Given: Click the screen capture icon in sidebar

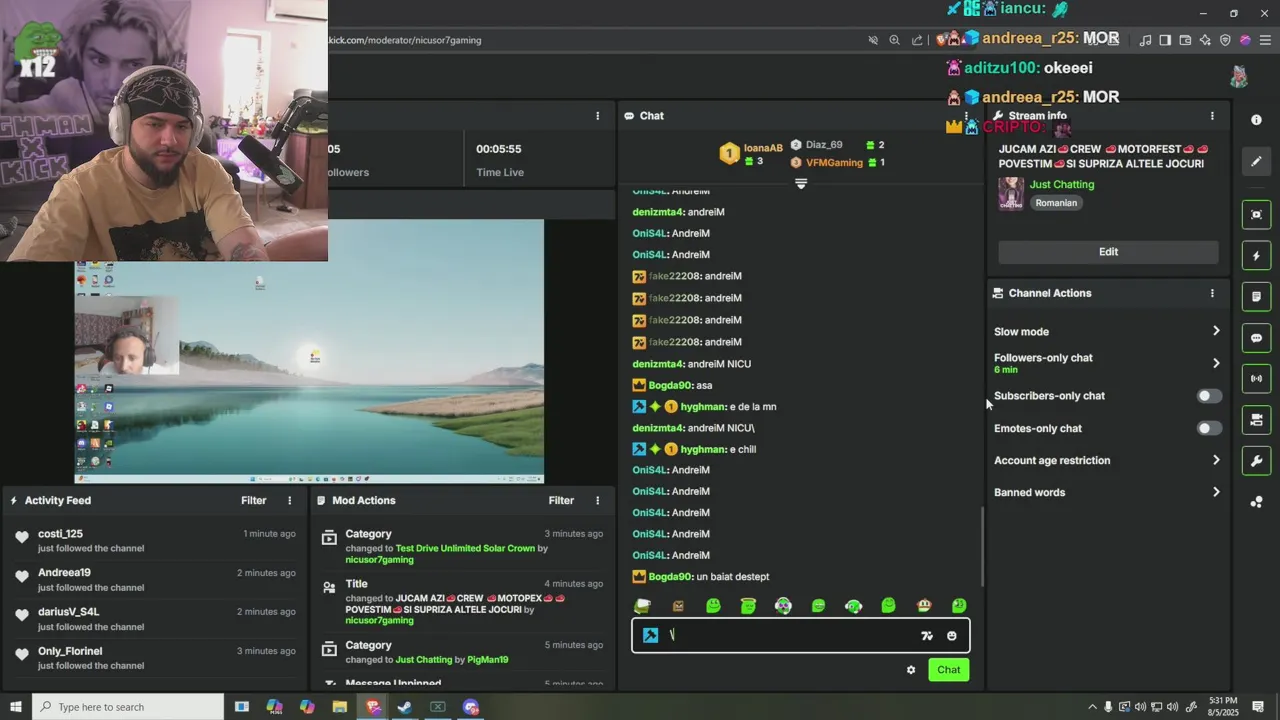Looking at the screenshot, I should [x=1256, y=214].
